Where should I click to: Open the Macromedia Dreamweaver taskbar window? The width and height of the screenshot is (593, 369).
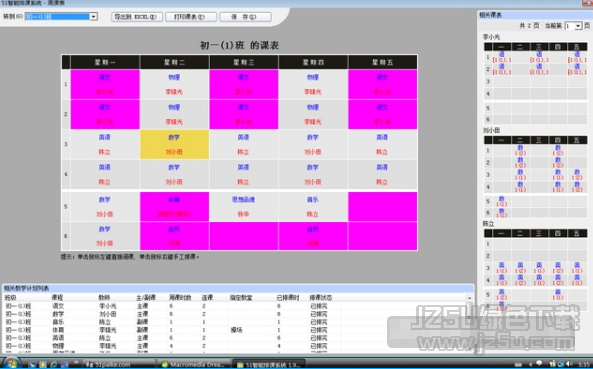point(193,364)
